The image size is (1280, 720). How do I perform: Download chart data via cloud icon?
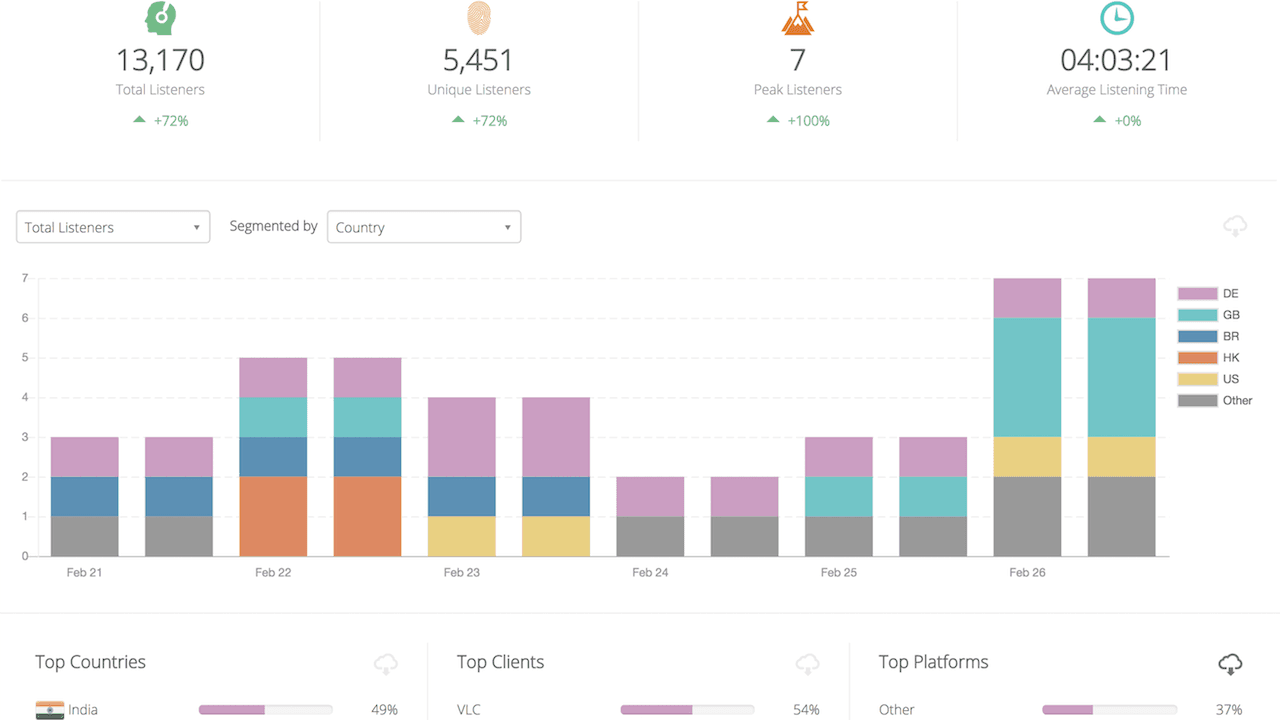[1235, 227]
